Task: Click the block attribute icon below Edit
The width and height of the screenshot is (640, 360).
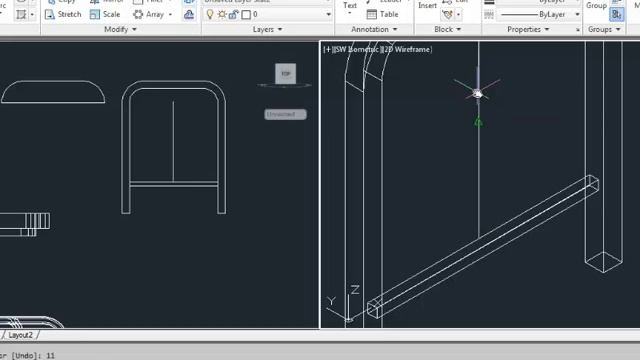Action: 447,15
